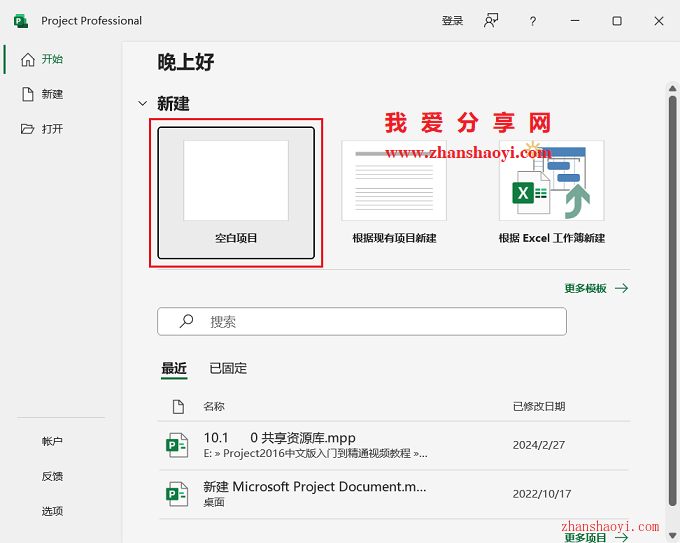
Task: Click the file type column header icon
Action: (x=178, y=406)
